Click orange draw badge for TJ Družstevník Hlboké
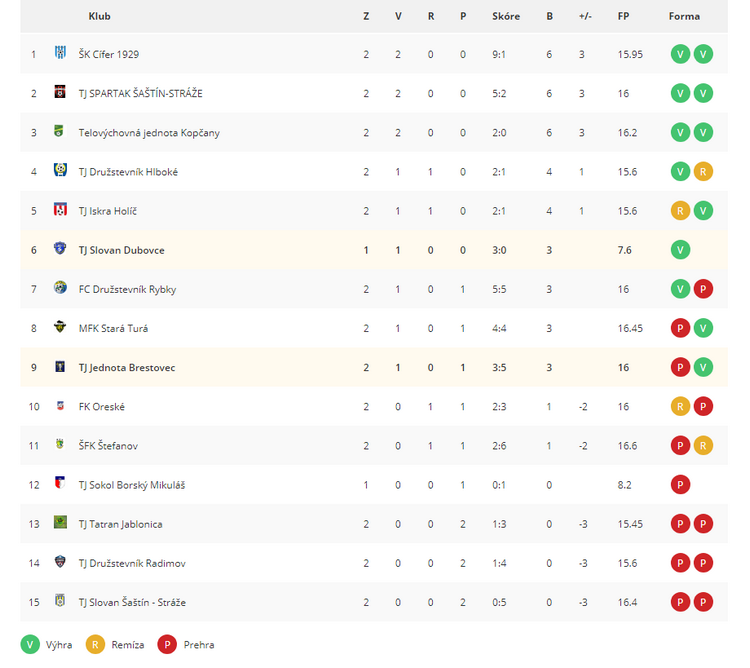 pyautogui.click(x=703, y=172)
